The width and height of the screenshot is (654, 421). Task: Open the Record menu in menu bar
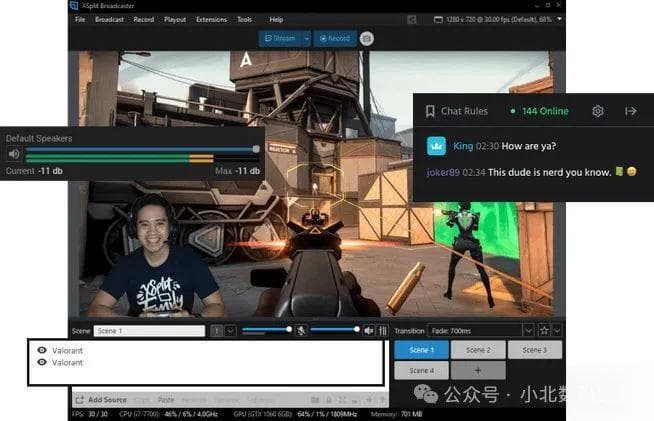(144, 20)
